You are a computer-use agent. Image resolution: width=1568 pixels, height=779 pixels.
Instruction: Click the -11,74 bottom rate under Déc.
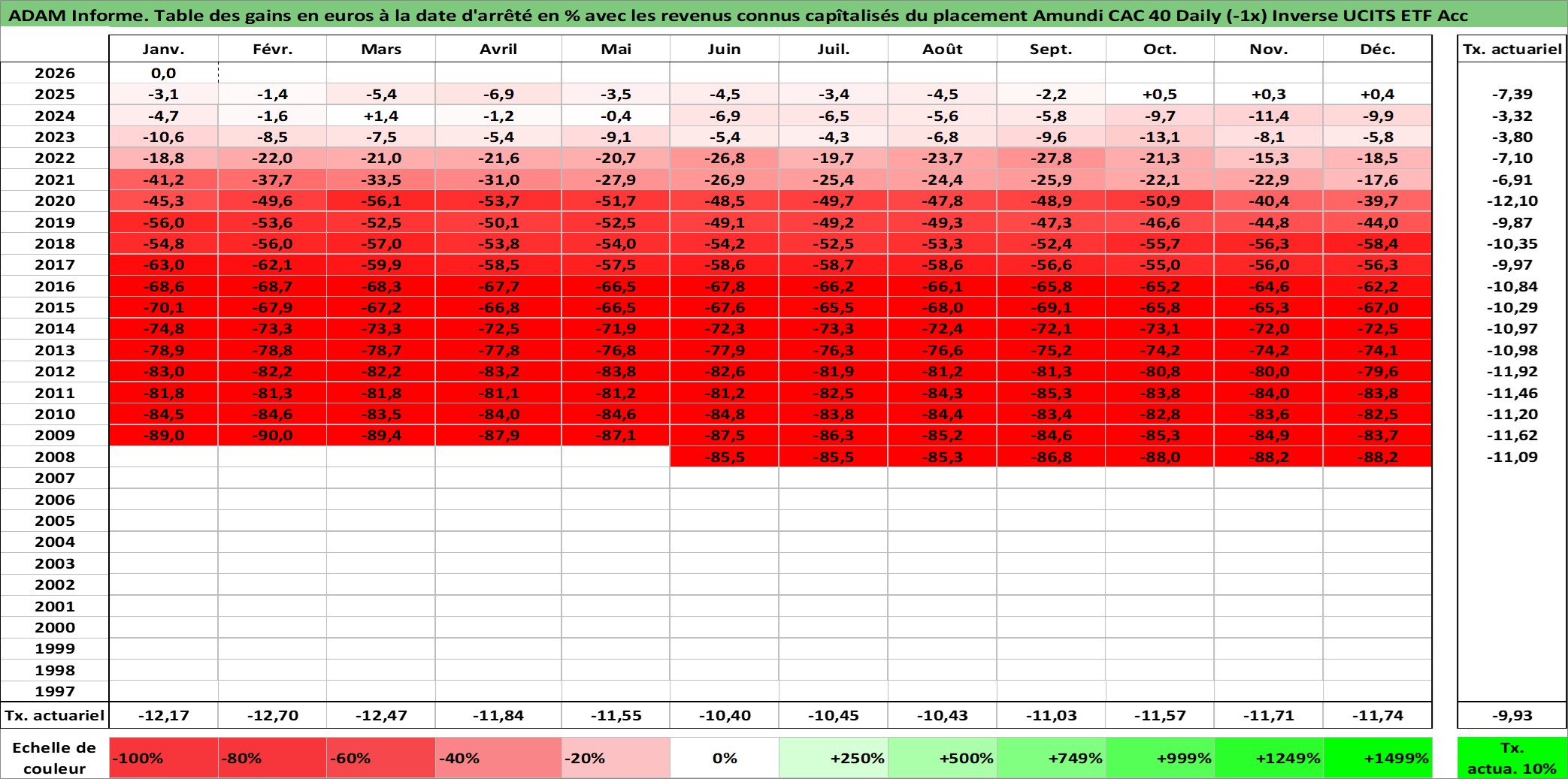tap(1378, 715)
